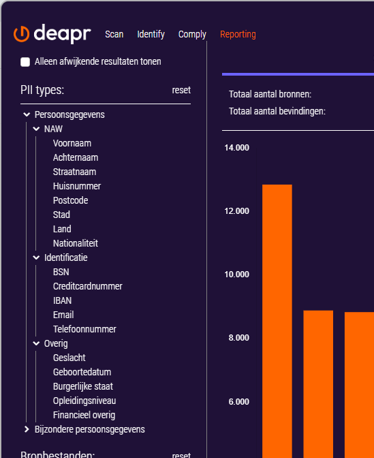
Task: Click 'Totaal aantal bevindingen:' label
Action: 277,111
